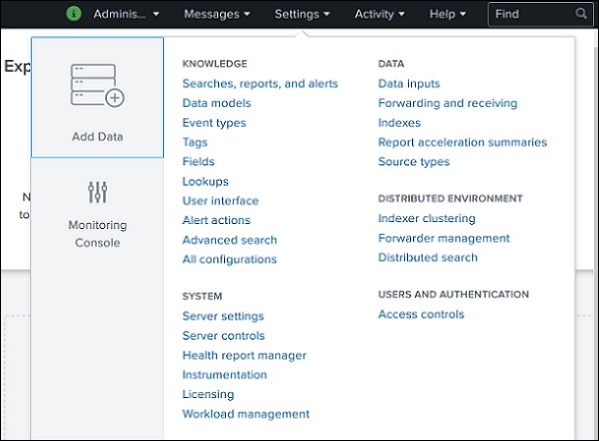The image size is (599, 441).
Task: Expand the Administrator account dropdown
Action: tap(126, 14)
